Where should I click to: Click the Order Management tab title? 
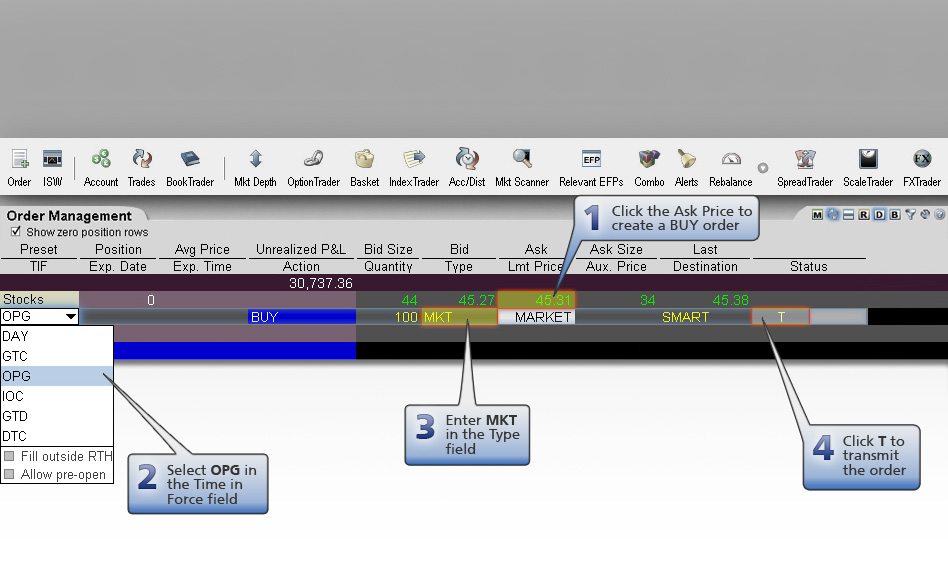(69, 216)
